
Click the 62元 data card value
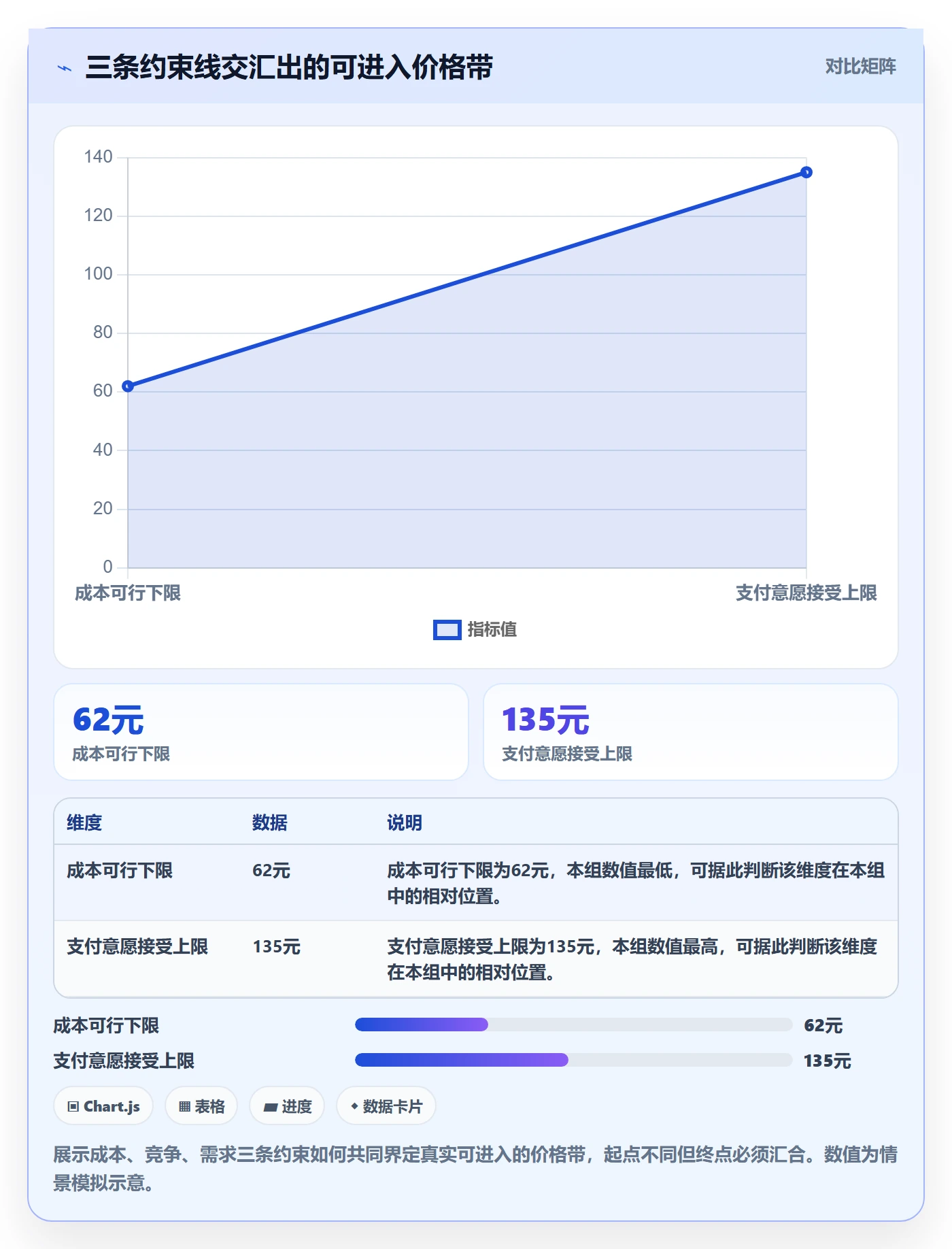(108, 720)
